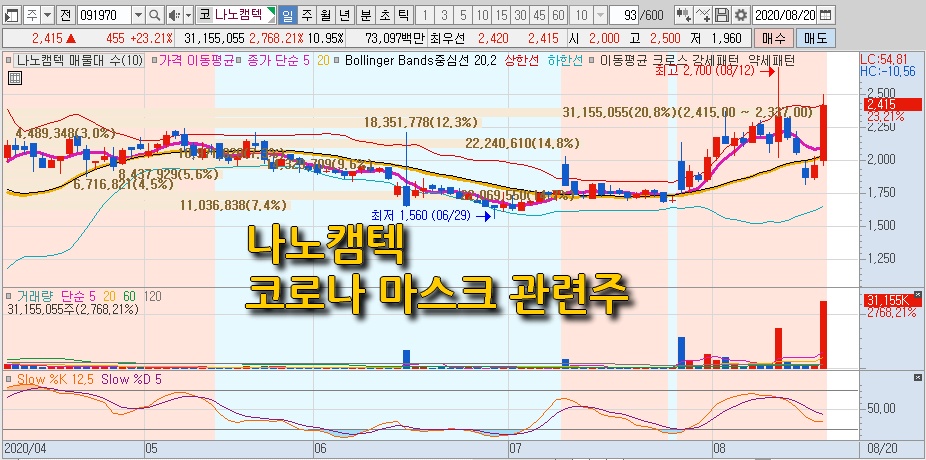Switch to 틱 (tick) chart period

pyautogui.click(x=403, y=15)
